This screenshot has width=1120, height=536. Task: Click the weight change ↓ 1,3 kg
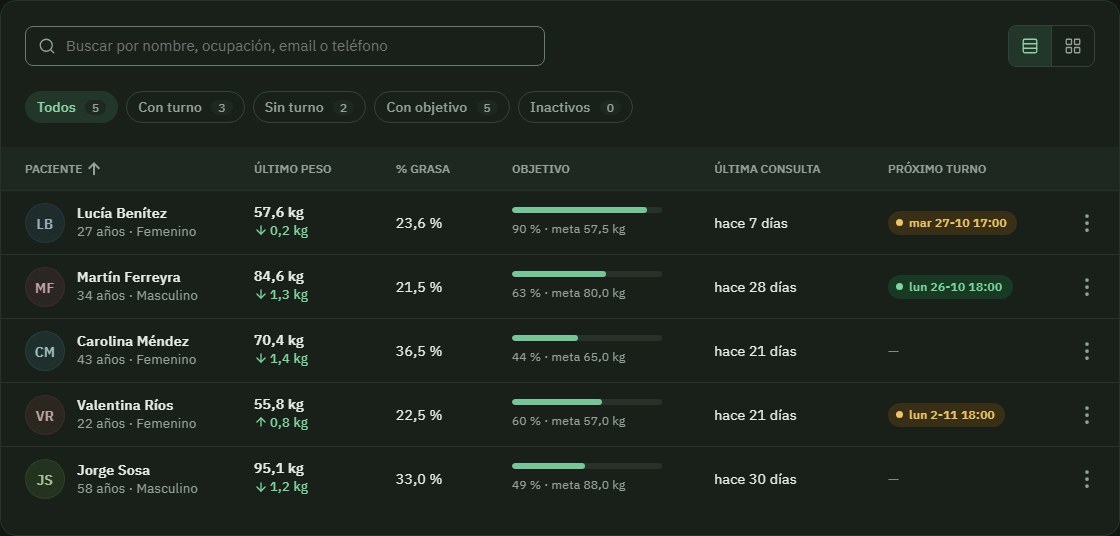[281, 295]
